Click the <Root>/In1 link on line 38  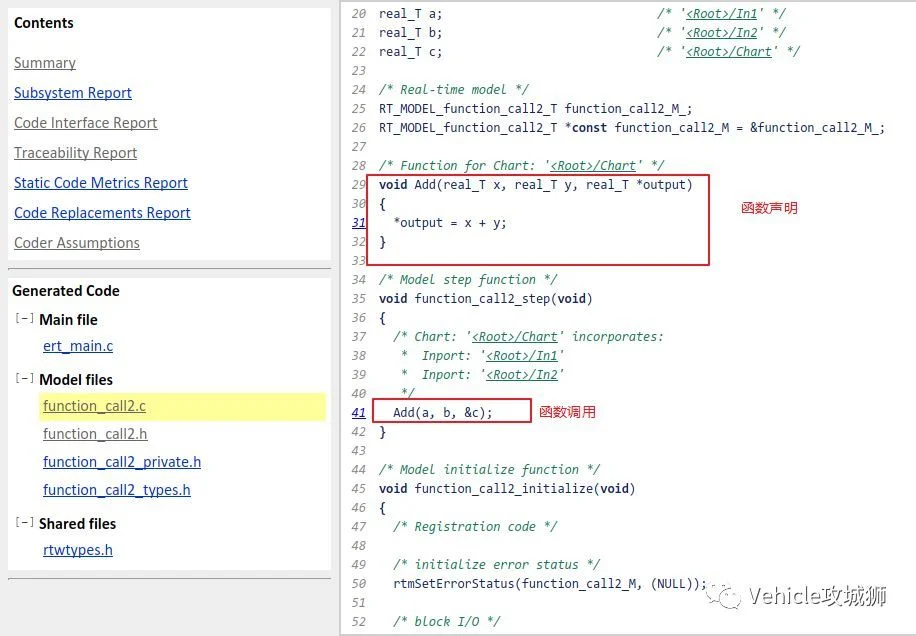(x=522, y=356)
